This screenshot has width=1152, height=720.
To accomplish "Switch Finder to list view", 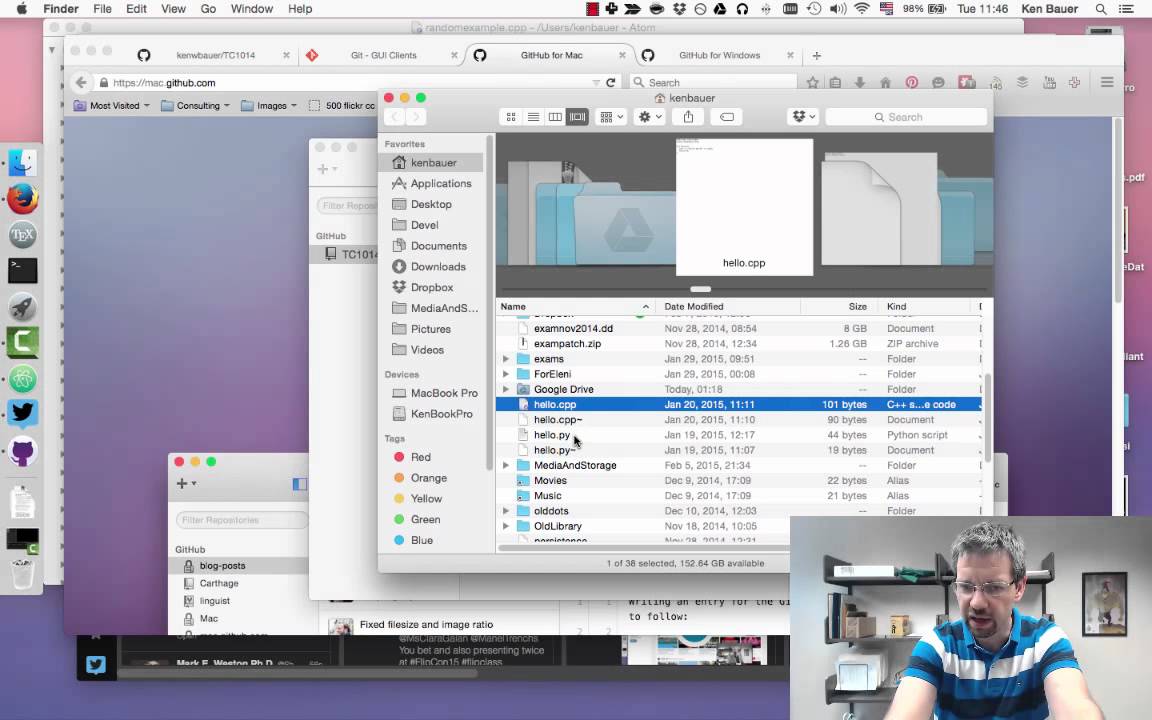I will pos(533,117).
